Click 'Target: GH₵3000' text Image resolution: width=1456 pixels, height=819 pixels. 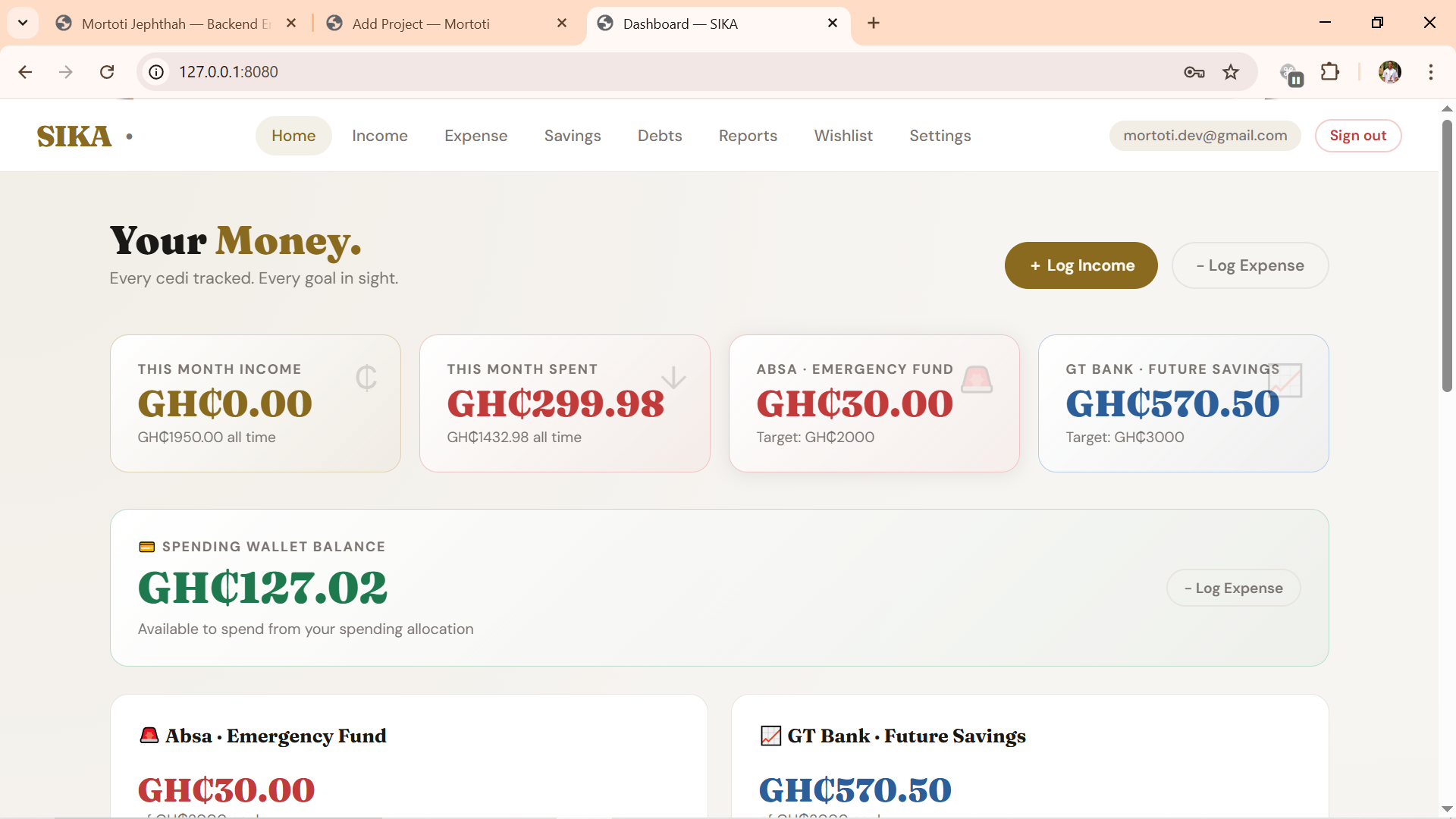point(1125,438)
